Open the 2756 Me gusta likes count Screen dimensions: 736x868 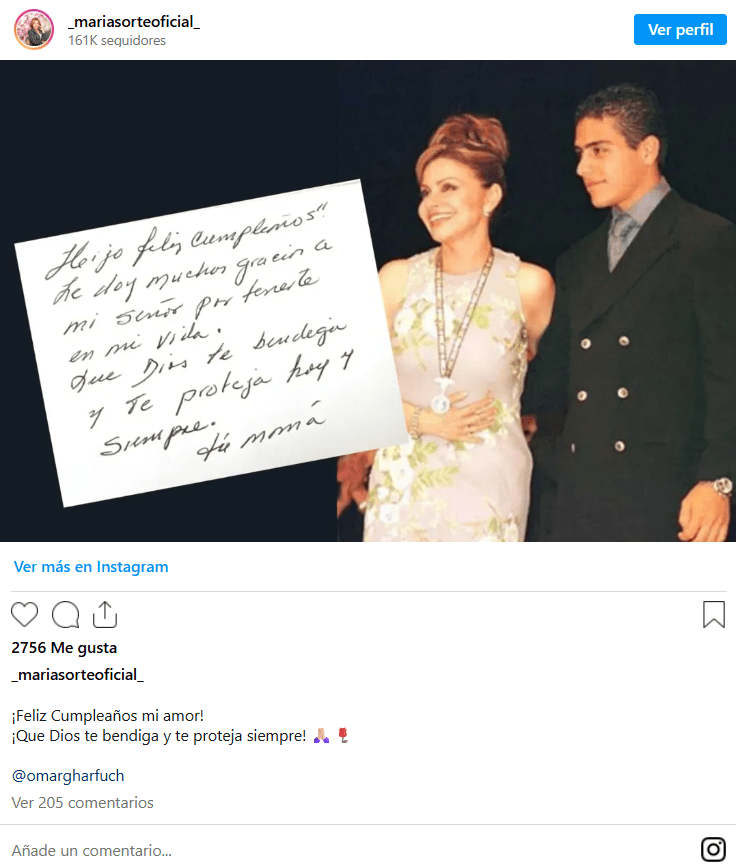64,648
